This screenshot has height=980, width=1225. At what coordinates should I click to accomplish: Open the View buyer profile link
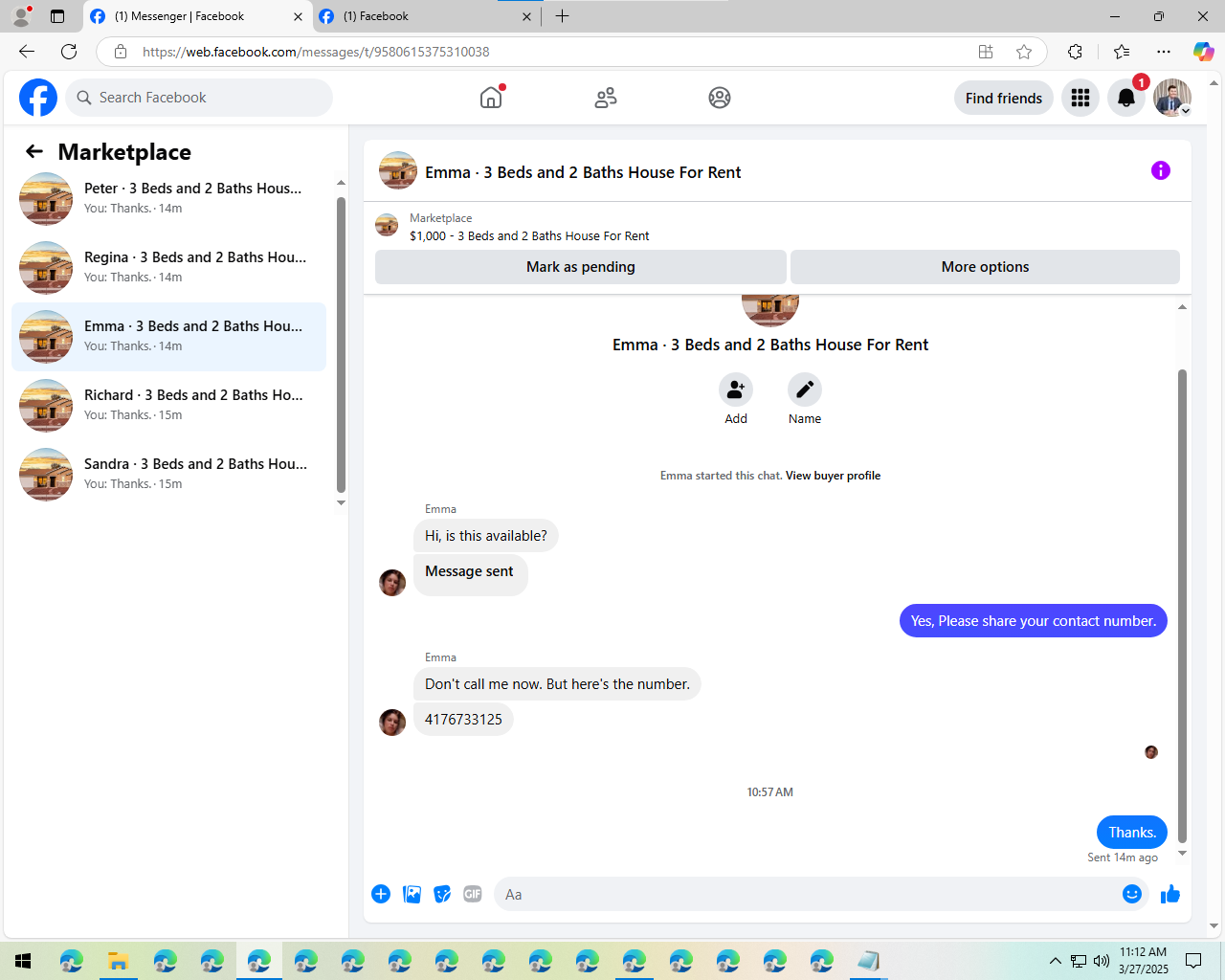(x=833, y=476)
